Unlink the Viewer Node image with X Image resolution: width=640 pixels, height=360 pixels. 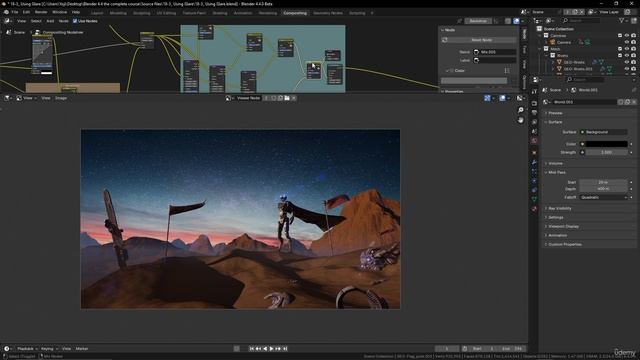pos(293,98)
